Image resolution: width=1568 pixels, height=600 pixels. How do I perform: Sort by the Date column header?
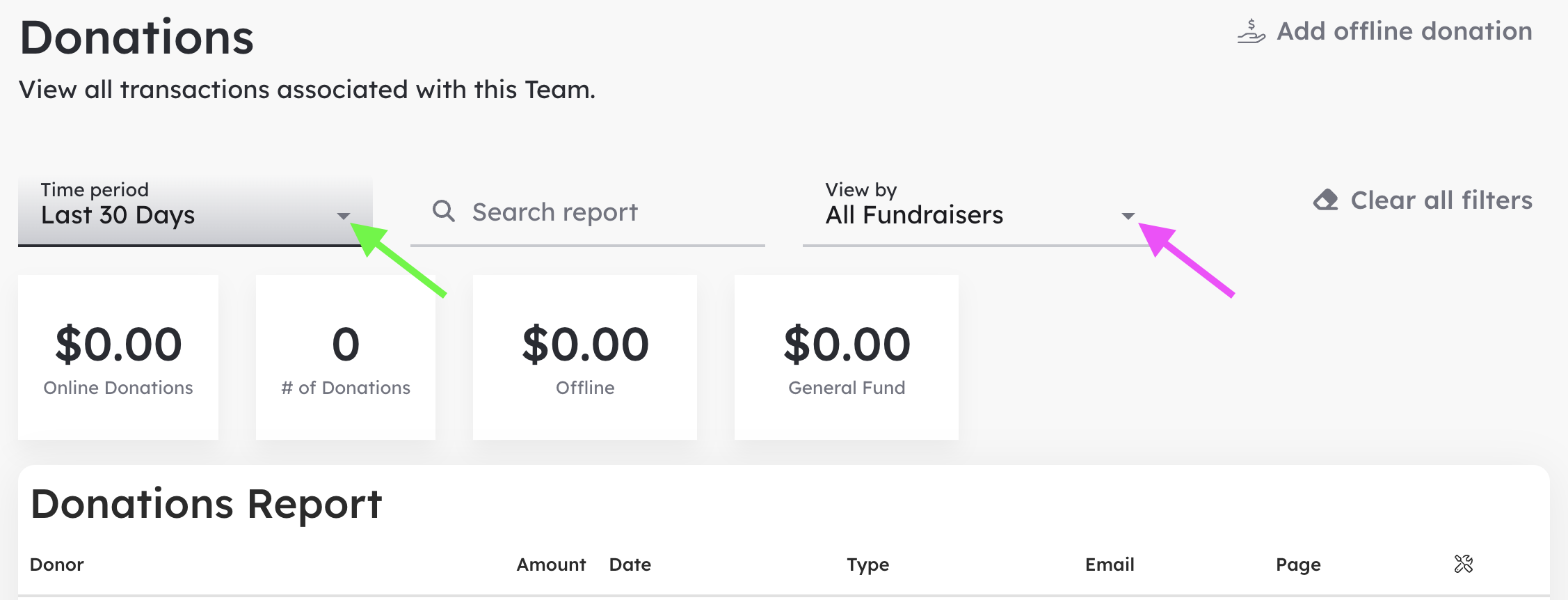(x=630, y=565)
